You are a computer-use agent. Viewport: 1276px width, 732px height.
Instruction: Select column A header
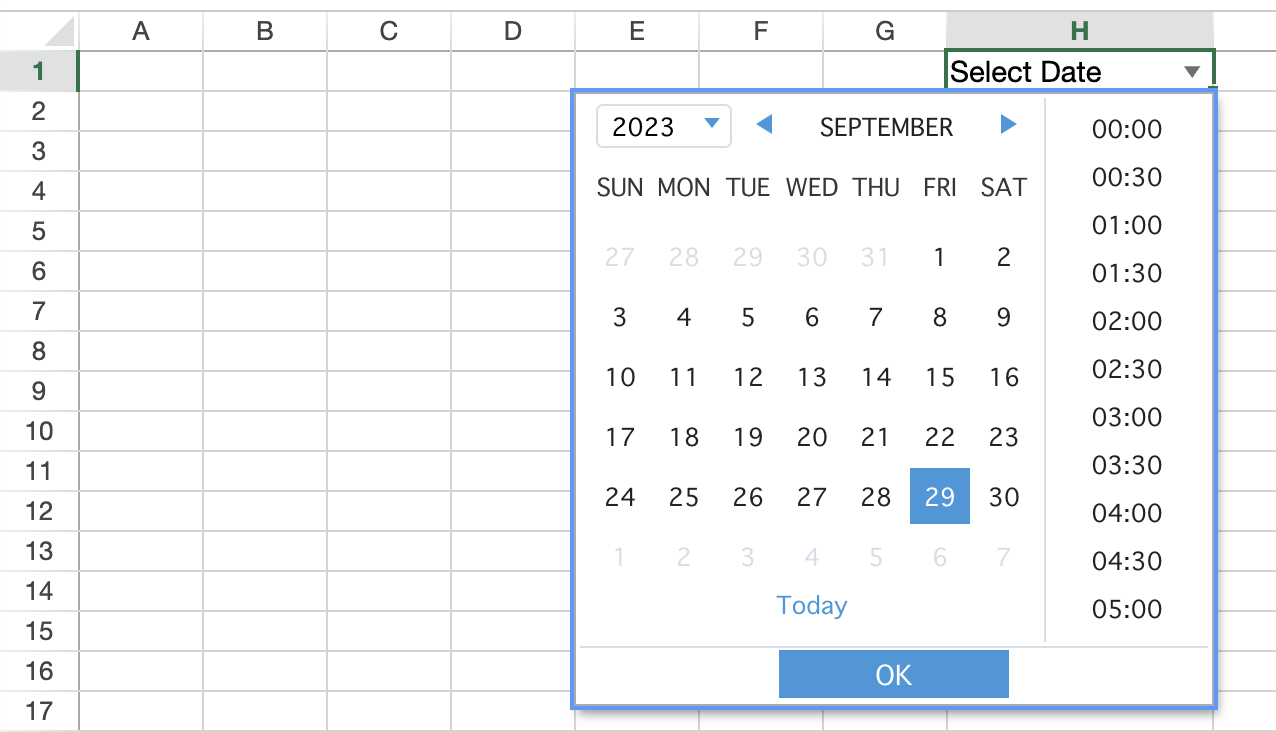pyautogui.click(x=141, y=31)
